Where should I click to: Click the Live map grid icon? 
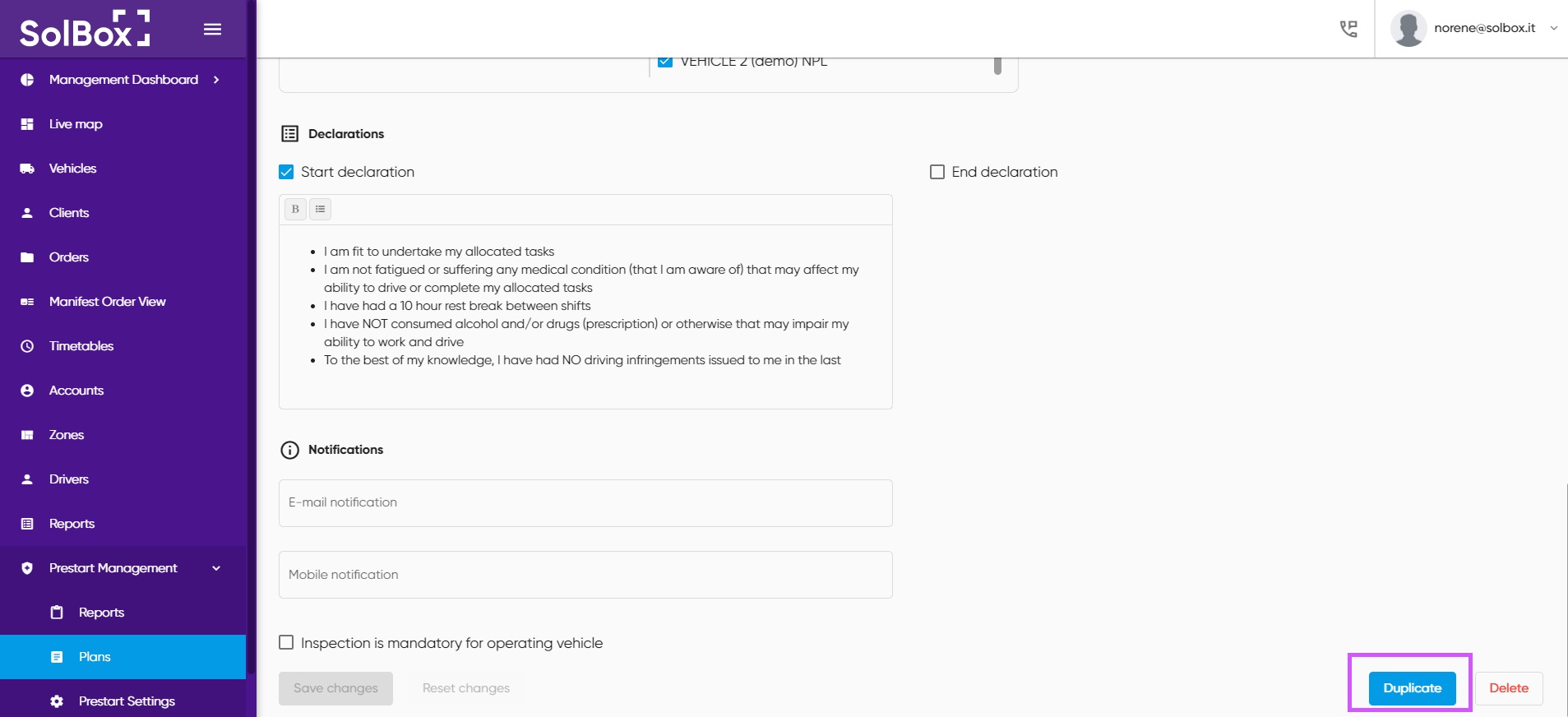(x=27, y=124)
